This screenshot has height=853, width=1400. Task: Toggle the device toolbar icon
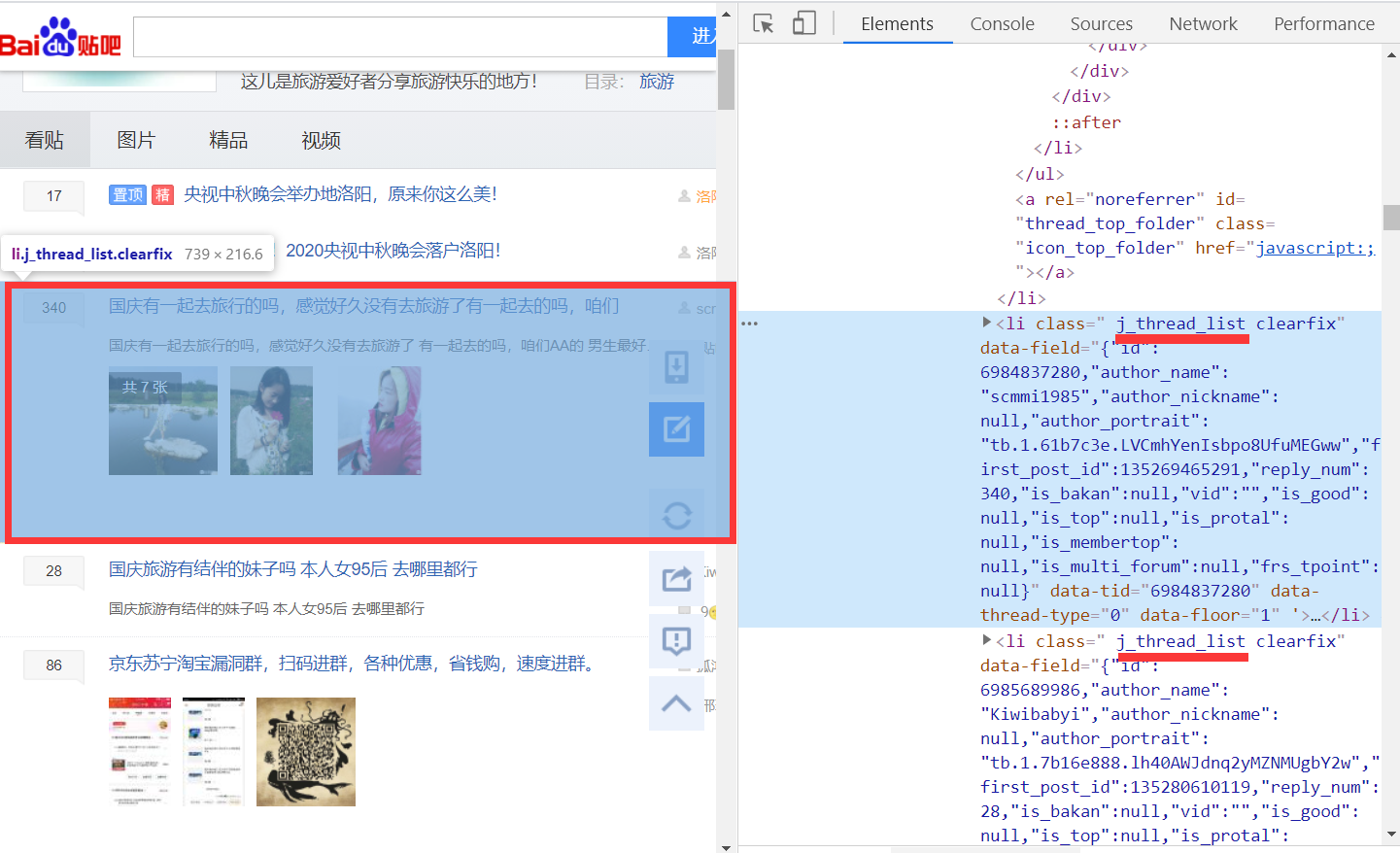click(803, 23)
